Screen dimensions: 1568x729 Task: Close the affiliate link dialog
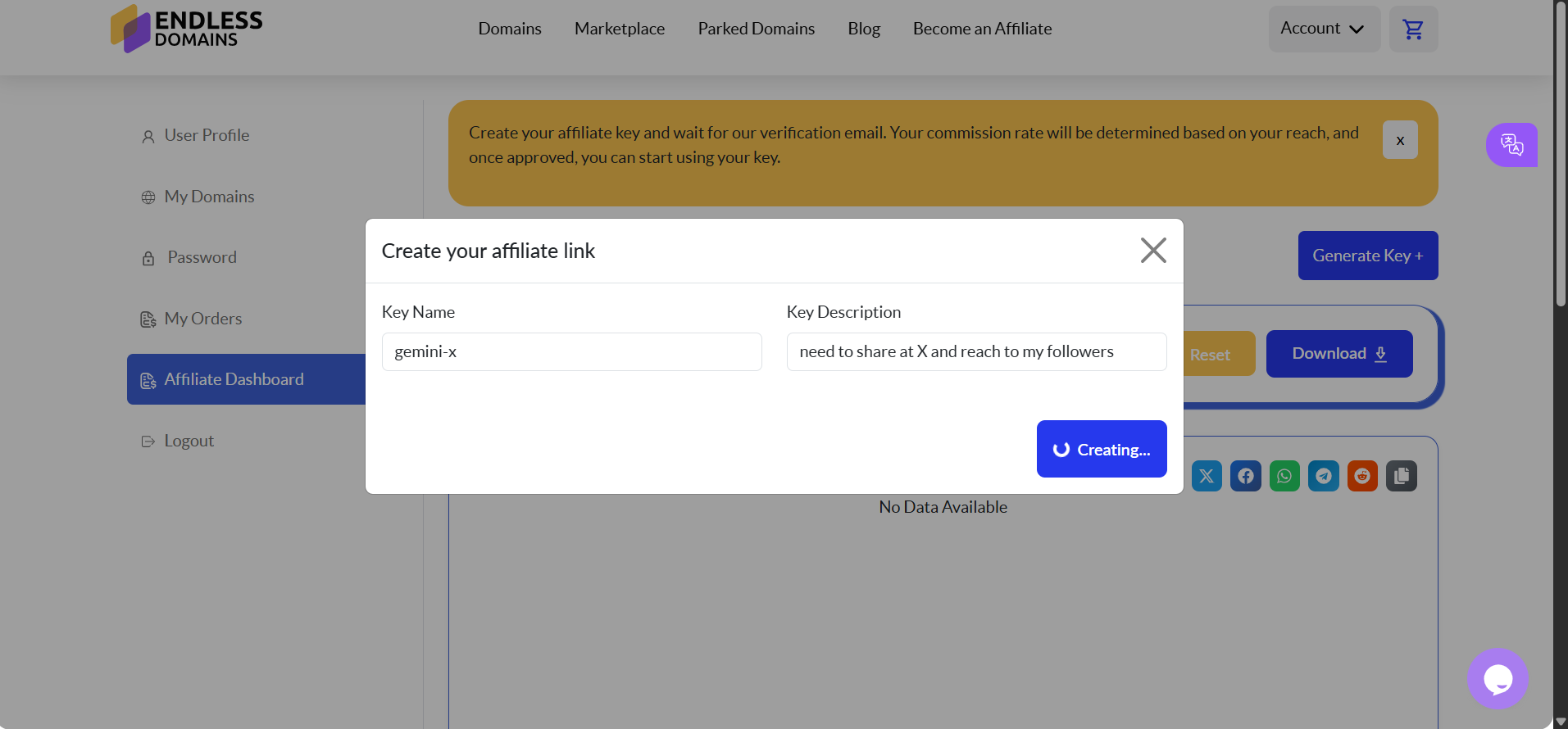click(1153, 250)
